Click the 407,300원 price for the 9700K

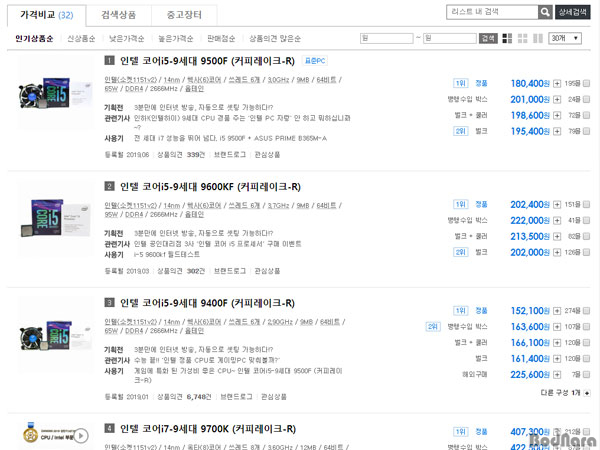pos(530,432)
